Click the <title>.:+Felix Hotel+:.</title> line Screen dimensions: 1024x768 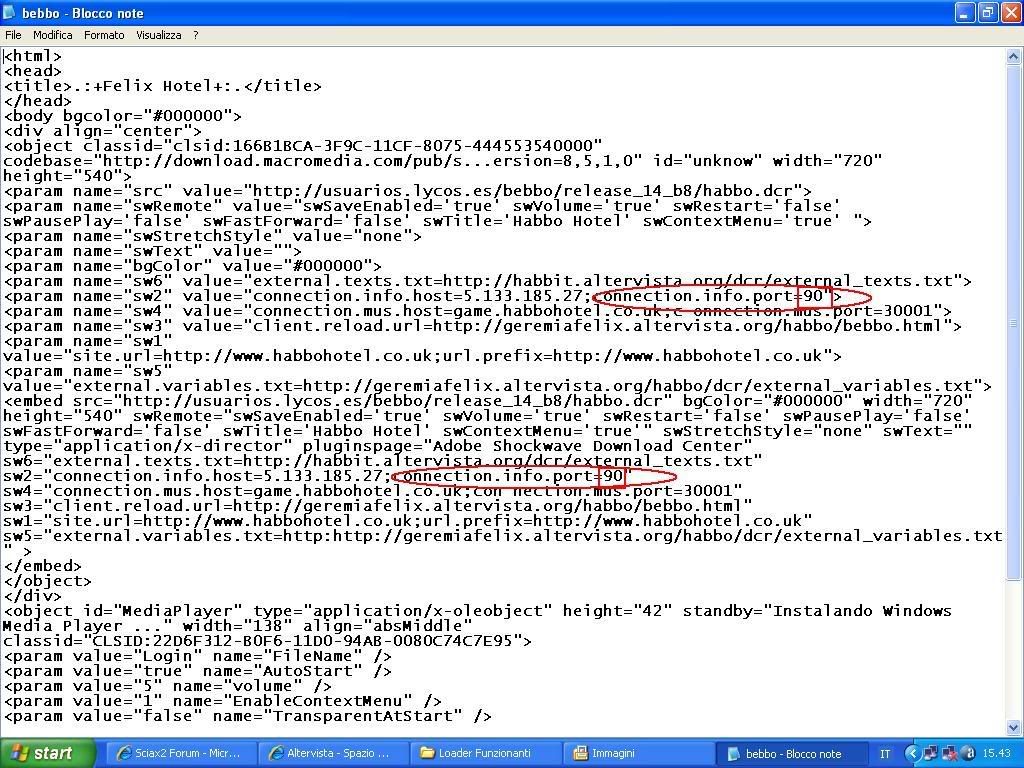pyautogui.click(x=163, y=86)
